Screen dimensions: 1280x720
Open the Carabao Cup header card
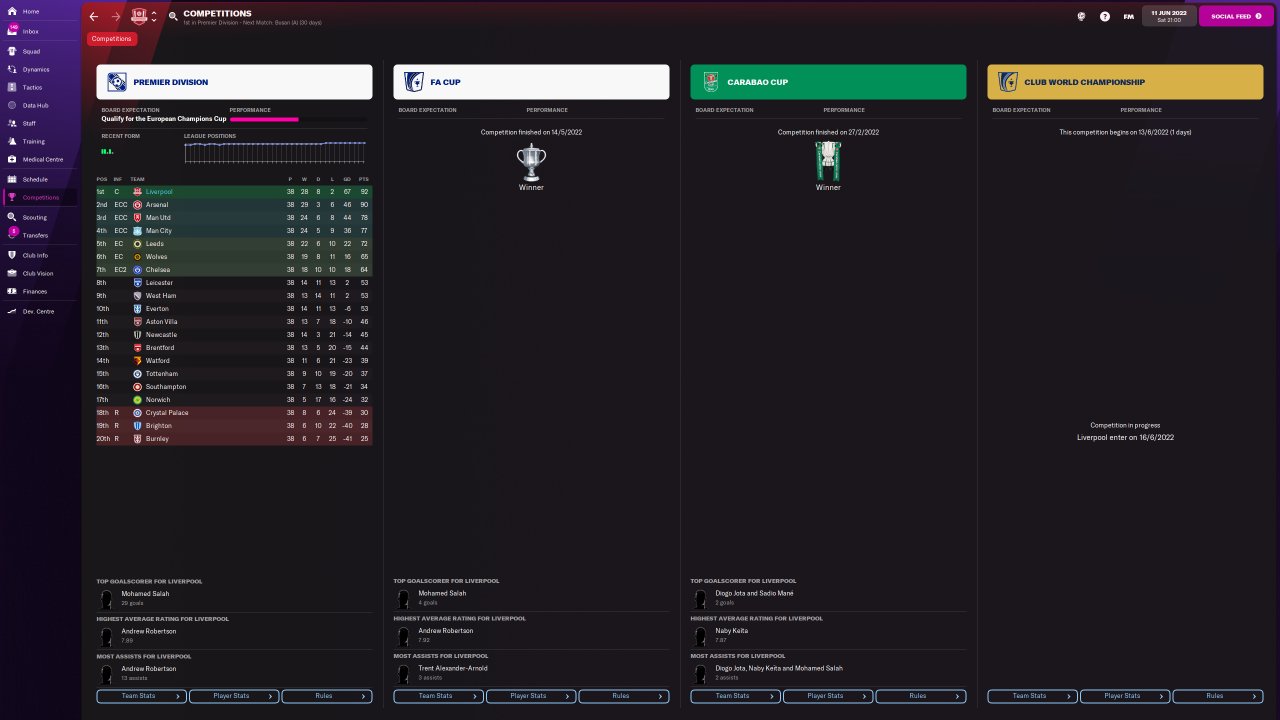click(x=828, y=82)
